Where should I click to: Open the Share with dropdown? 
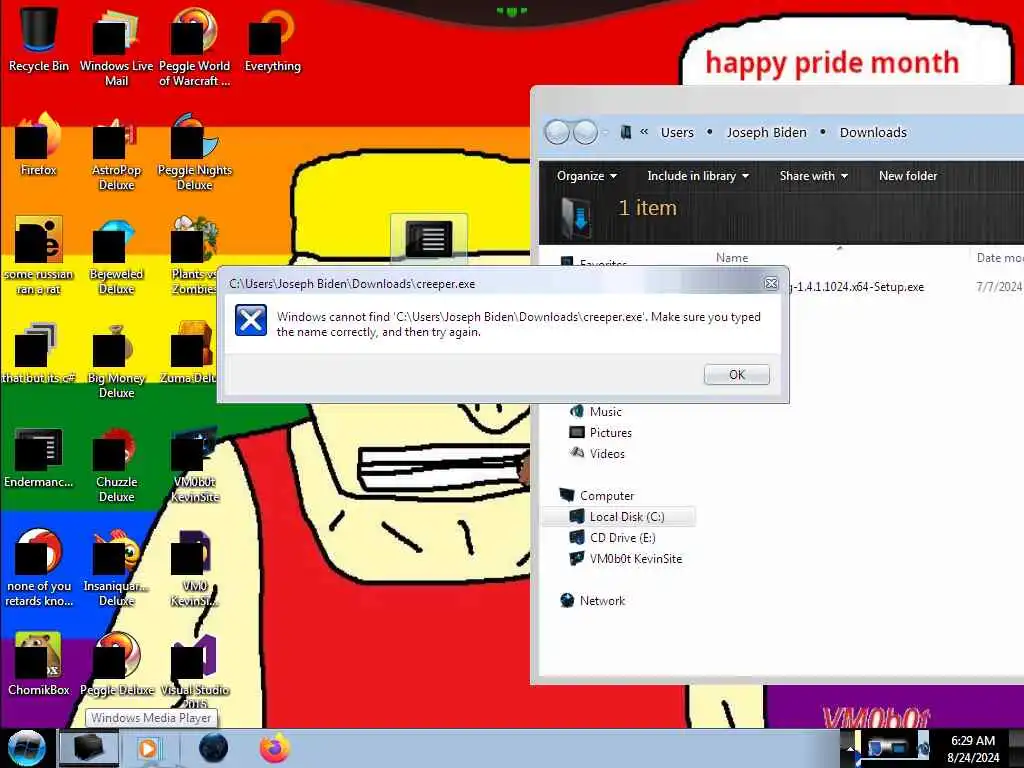(813, 176)
